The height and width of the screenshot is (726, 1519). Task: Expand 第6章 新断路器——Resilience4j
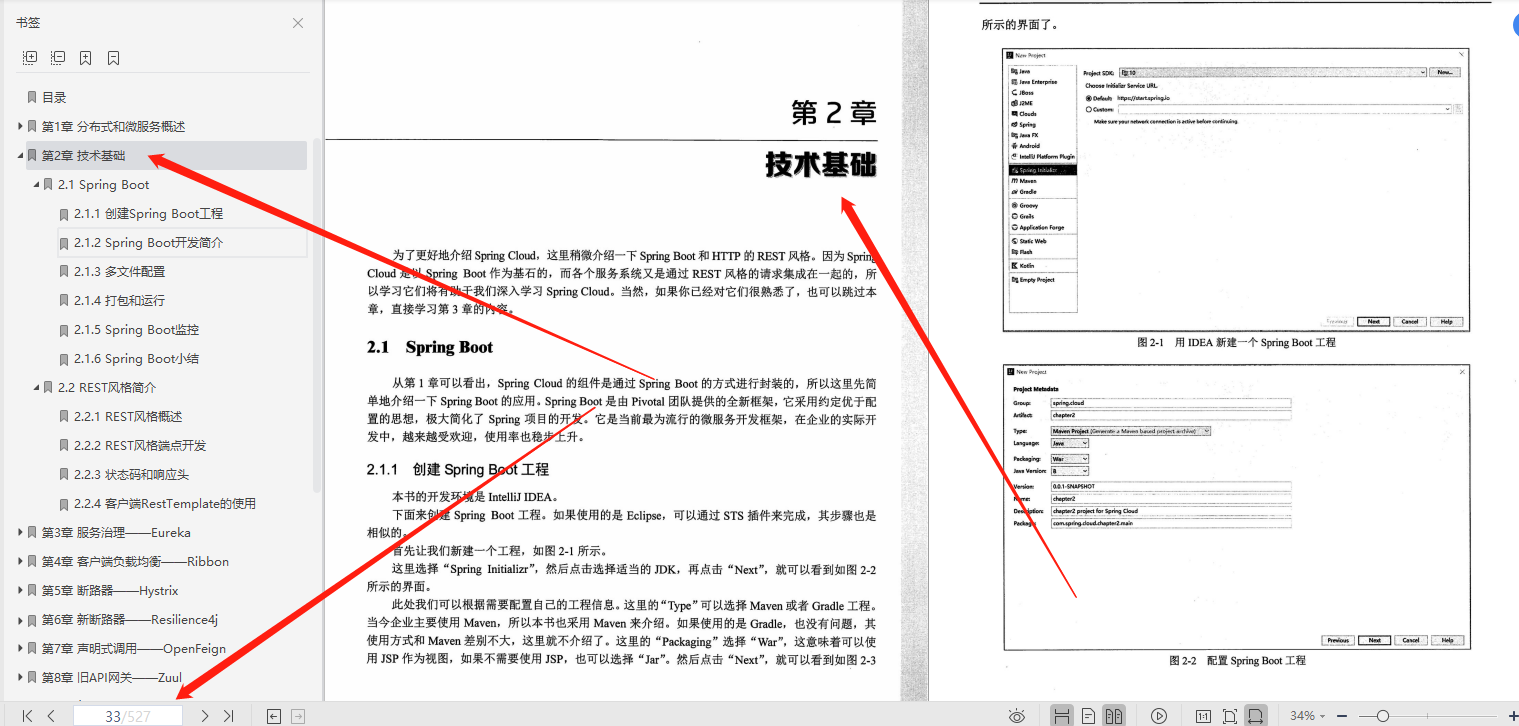coord(20,619)
